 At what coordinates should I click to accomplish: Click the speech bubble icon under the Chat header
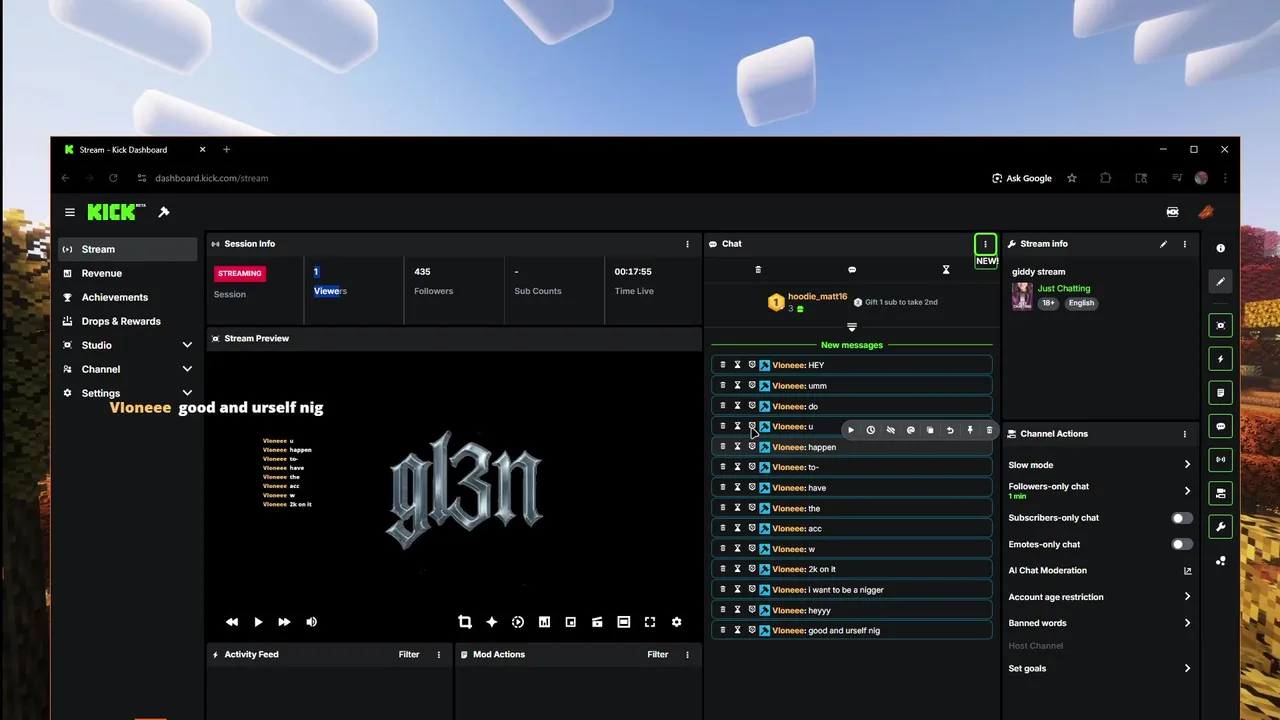point(852,270)
